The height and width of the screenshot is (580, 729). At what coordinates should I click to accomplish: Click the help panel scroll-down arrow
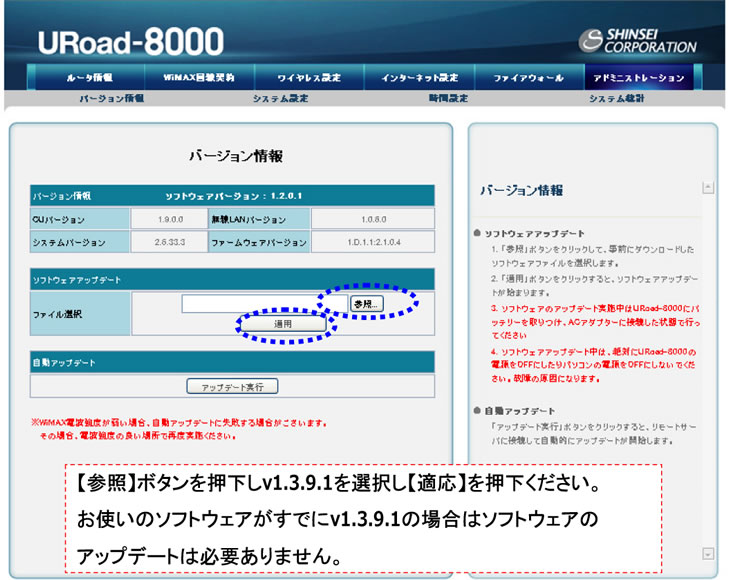pos(708,554)
